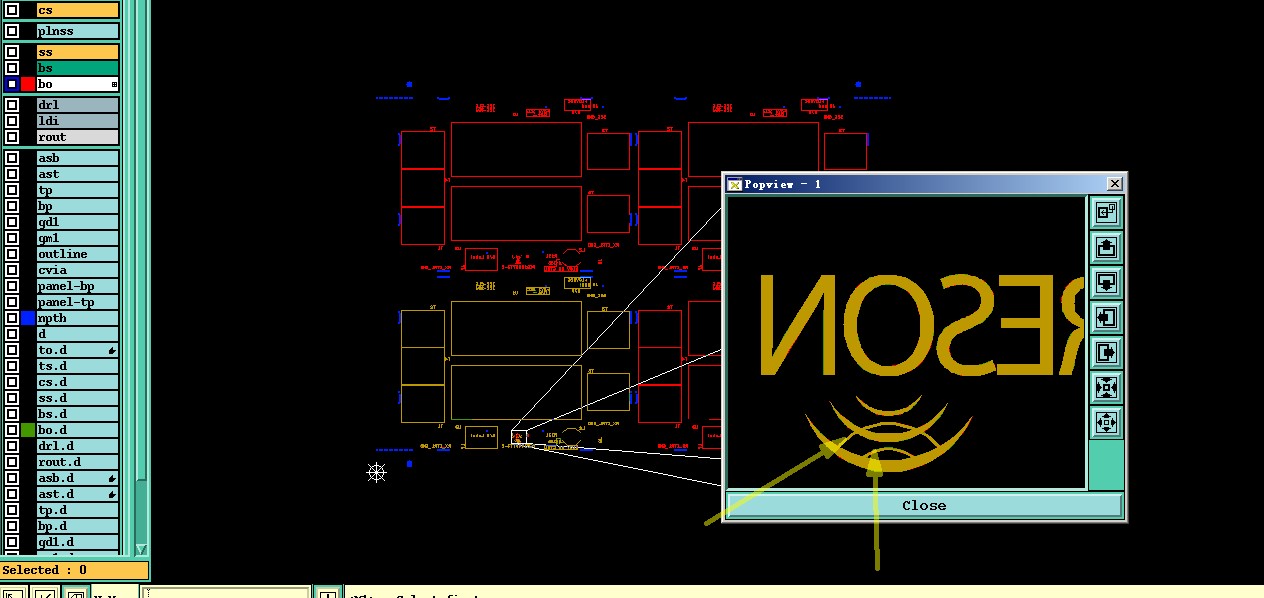1264x598 pixels.
Task: Toggle the drl layer checkbox
Action: 12,105
